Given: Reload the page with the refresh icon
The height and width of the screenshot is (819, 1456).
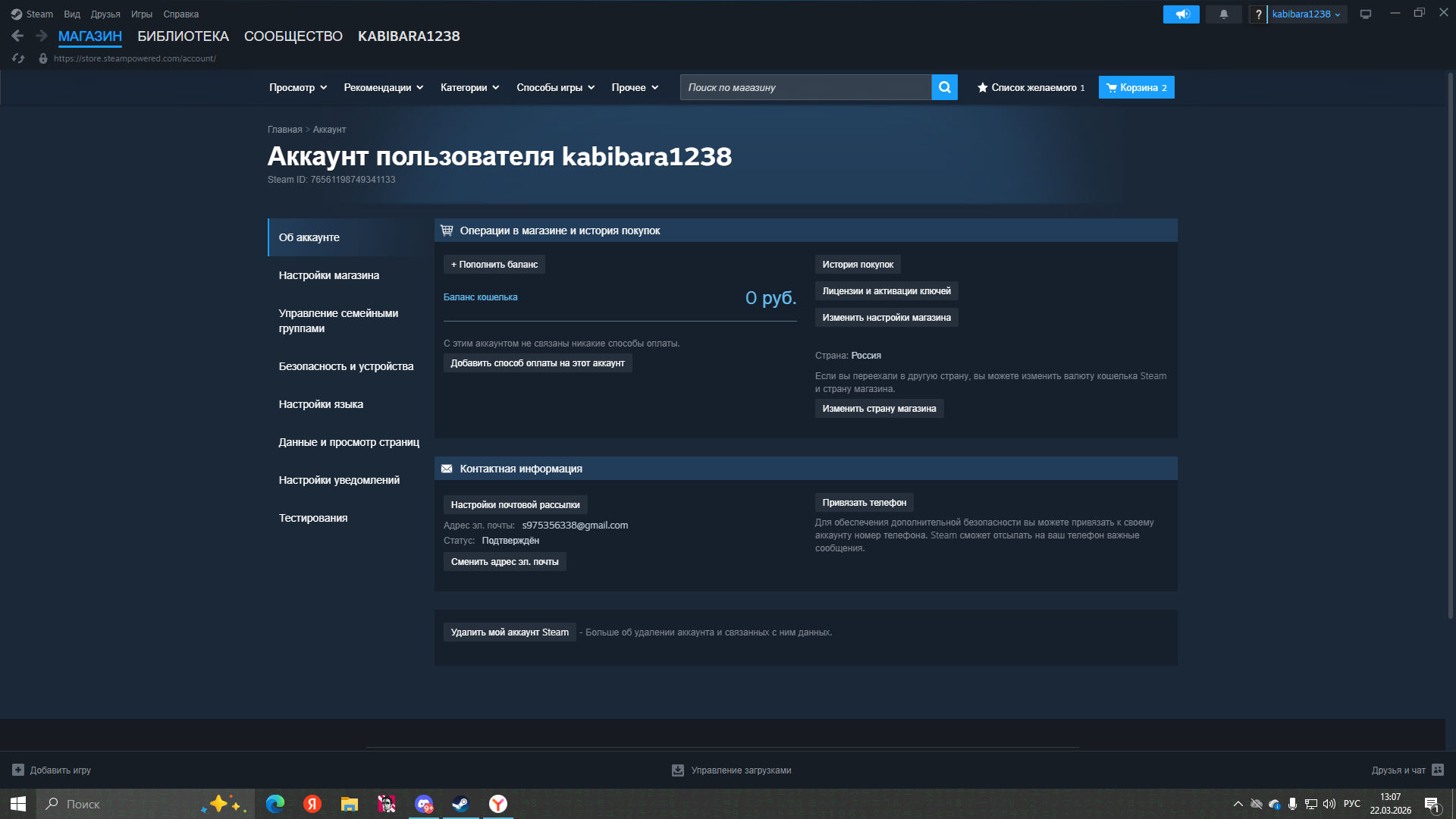Looking at the screenshot, I should tap(18, 58).
